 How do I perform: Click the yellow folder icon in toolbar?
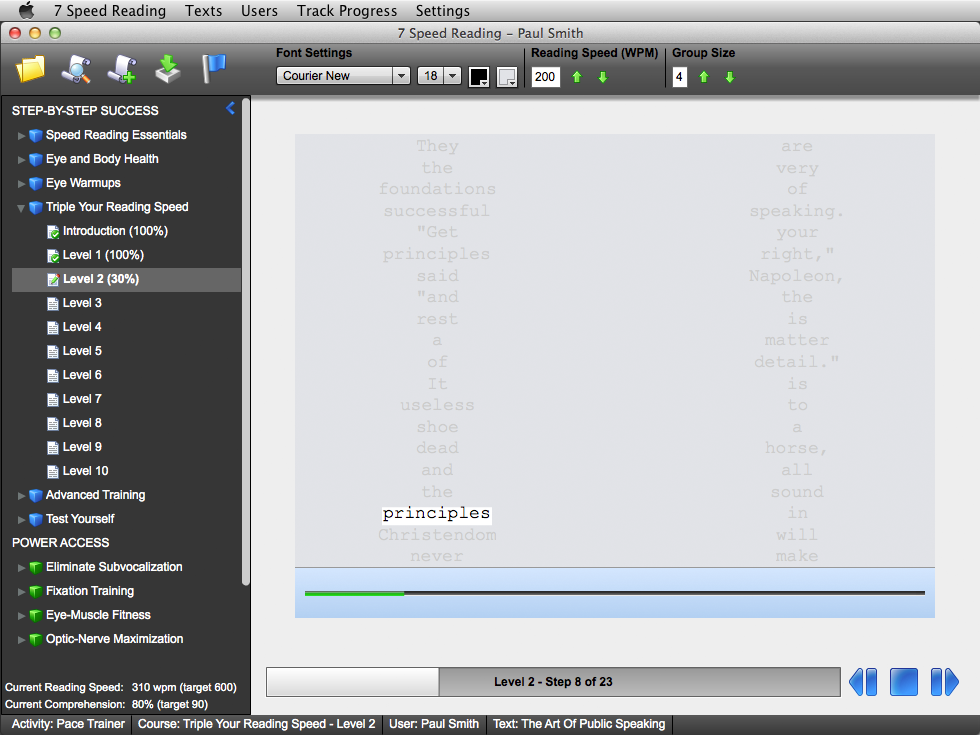31,69
